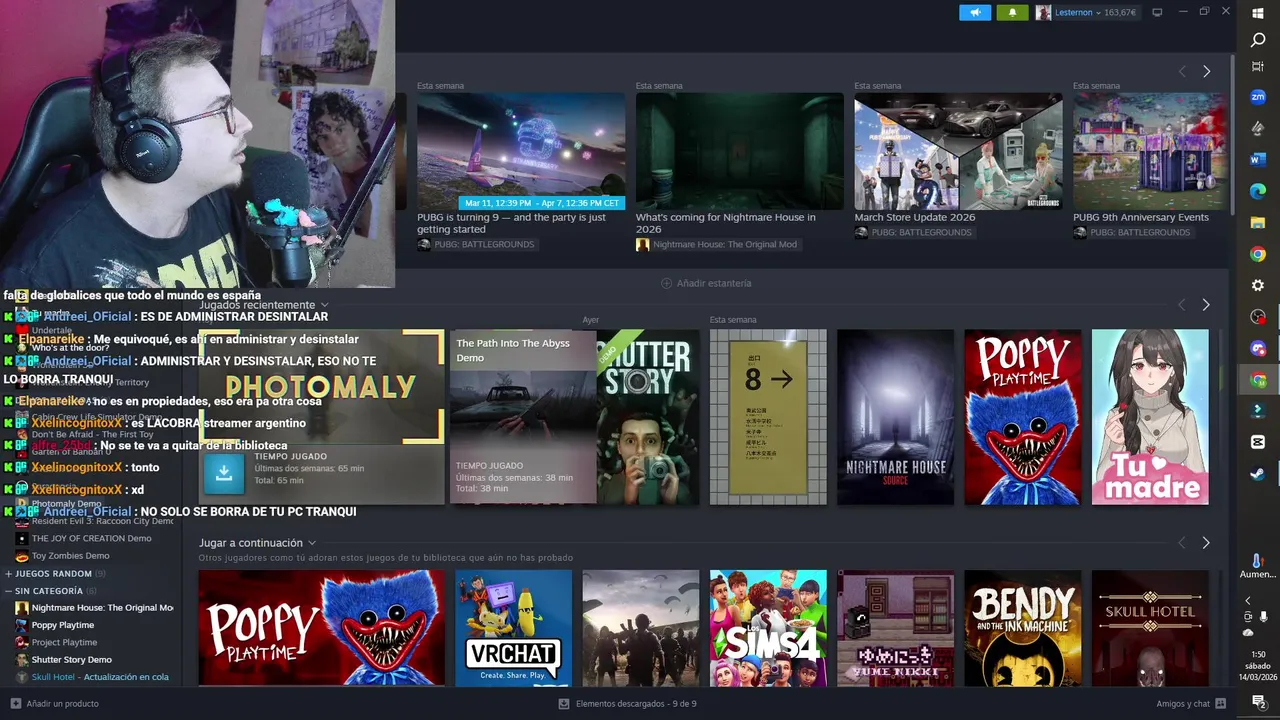The image size is (1280, 720).
Task: Open VRChat recommended game cover
Action: [x=513, y=628]
